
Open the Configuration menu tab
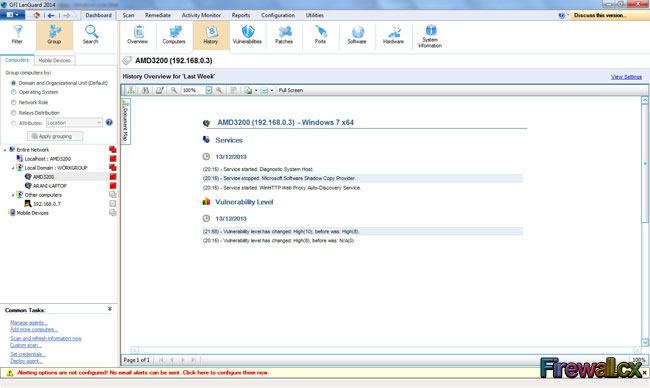(x=278, y=15)
